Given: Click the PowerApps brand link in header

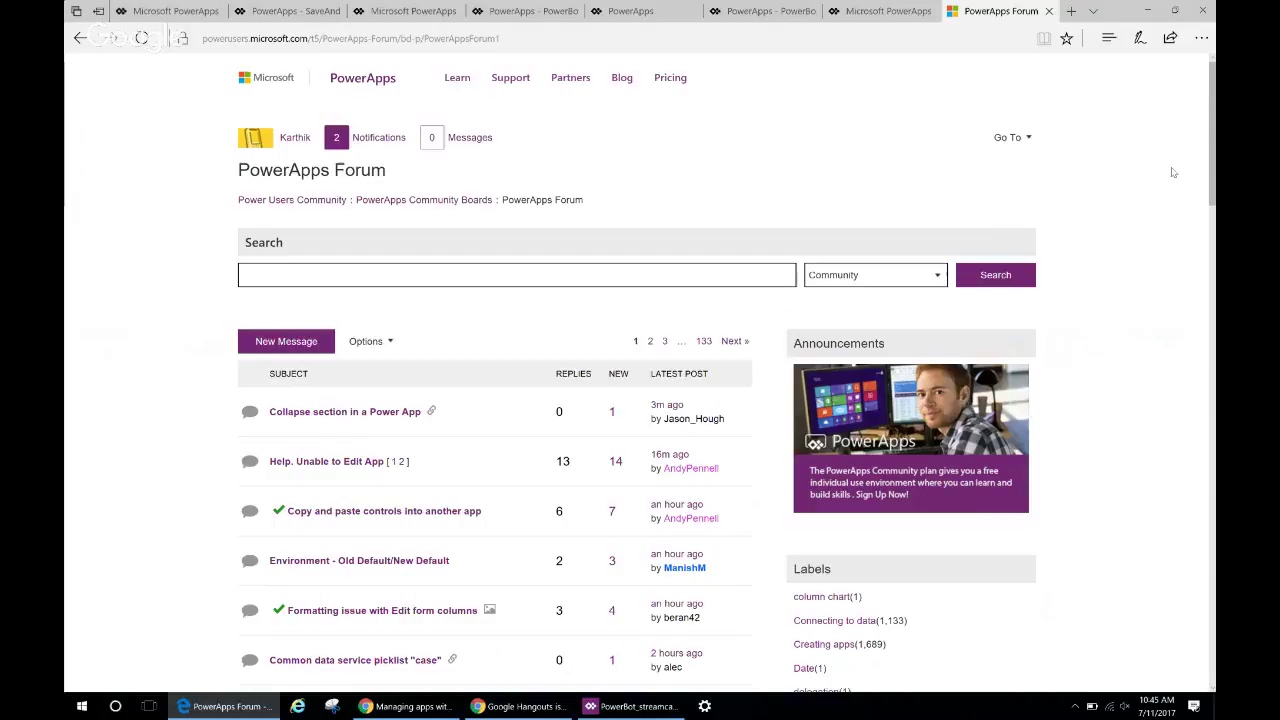Looking at the screenshot, I should [x=363, y=78].
